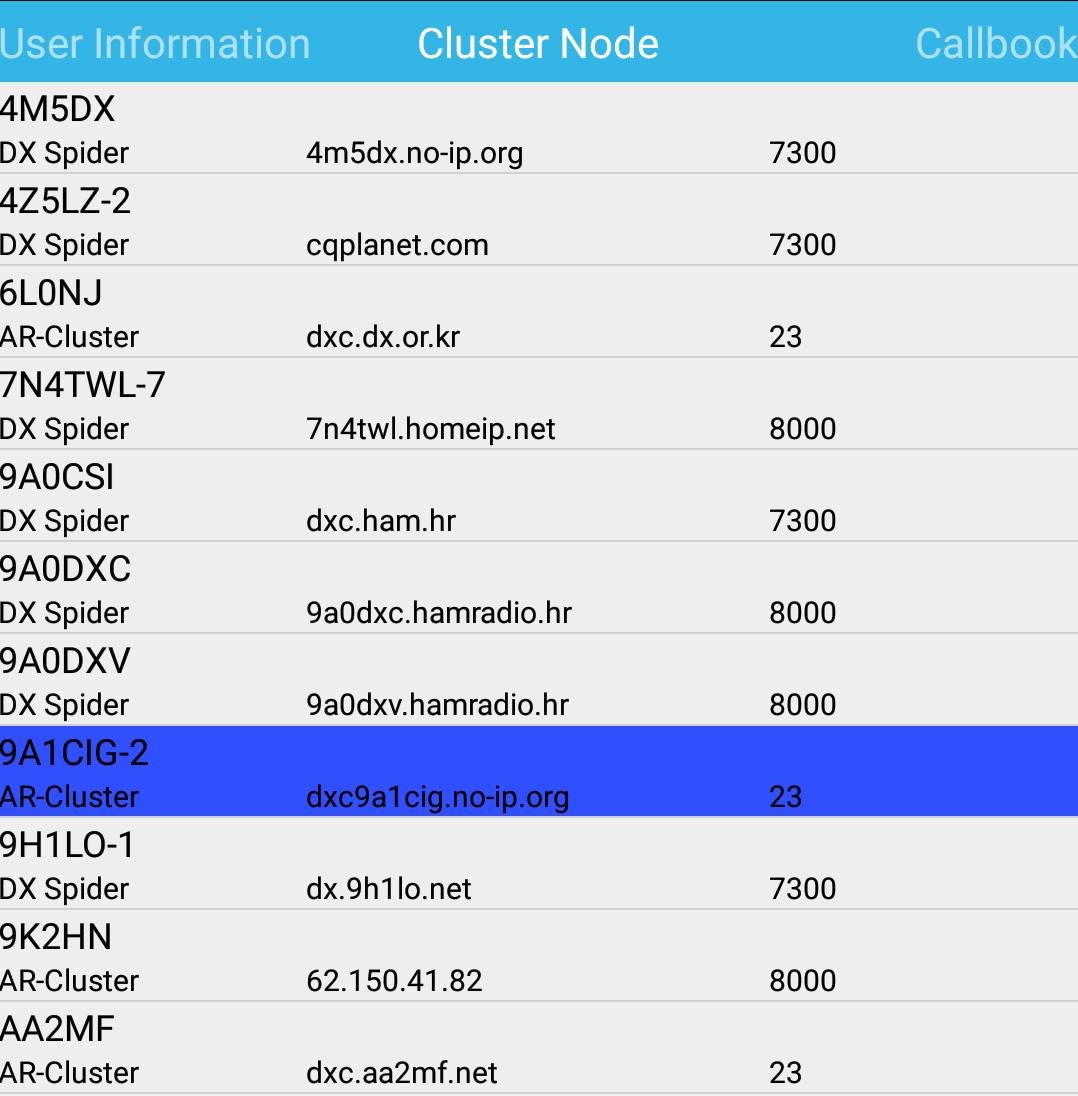The width and height of the screenshot is (1078, 1096).
Task: Select the 9A0CSI cluster entry
Action: tap(400, 498)
